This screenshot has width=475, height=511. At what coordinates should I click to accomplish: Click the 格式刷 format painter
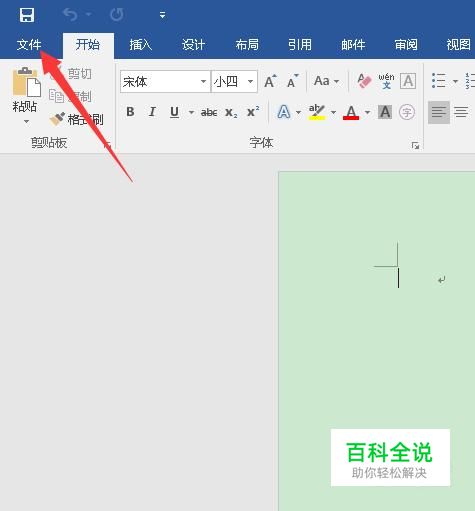point(76,119)
